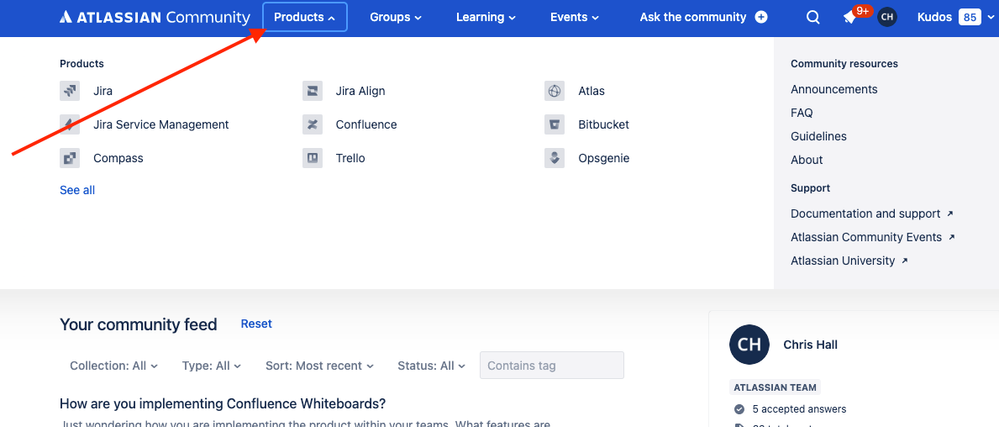The height and width of the screenshot is (427, 999).
Task: Click the Community resources heading
Action: [x=844, y=64]
